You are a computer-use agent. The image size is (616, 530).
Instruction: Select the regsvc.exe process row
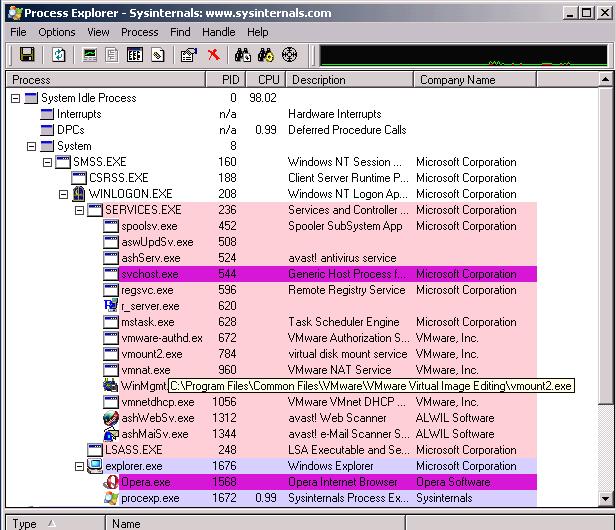click(320, 290)
